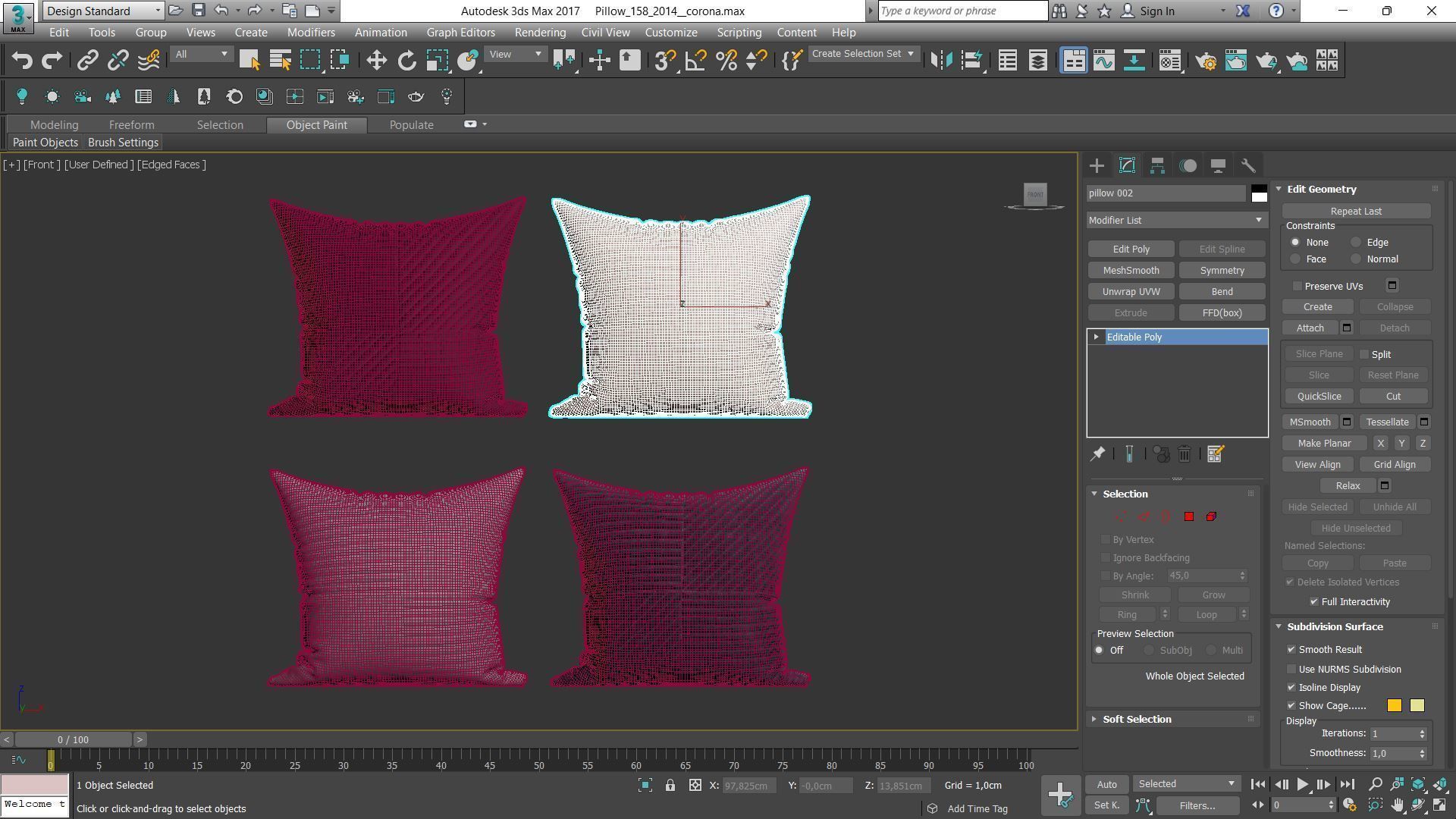The image size is (1456, 819).
Task: Open the Graph Editors menu
Action: click(460, 32)
